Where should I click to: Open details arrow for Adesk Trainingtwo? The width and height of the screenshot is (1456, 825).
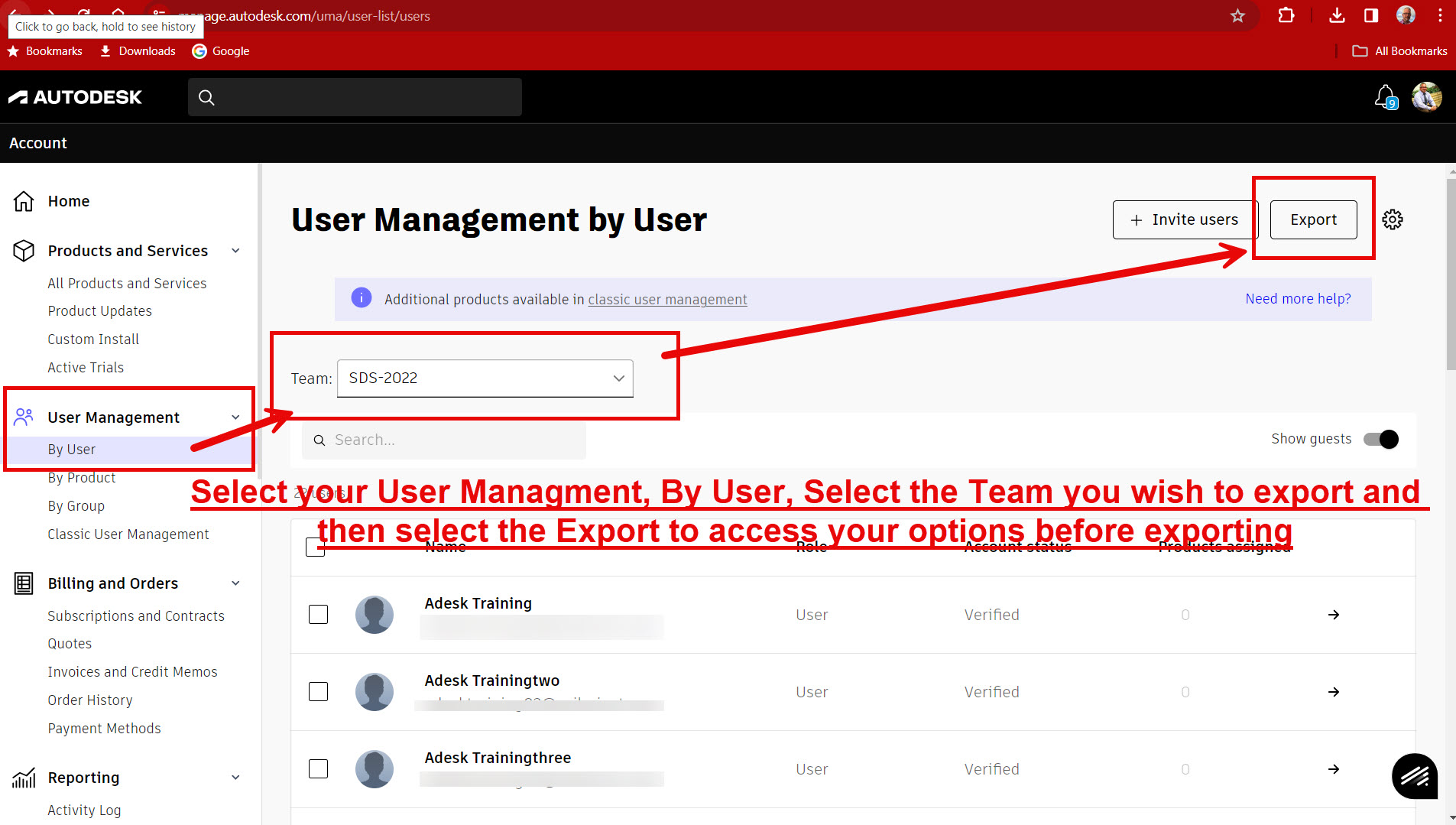pyautogui.click(x=1334, y=692)
